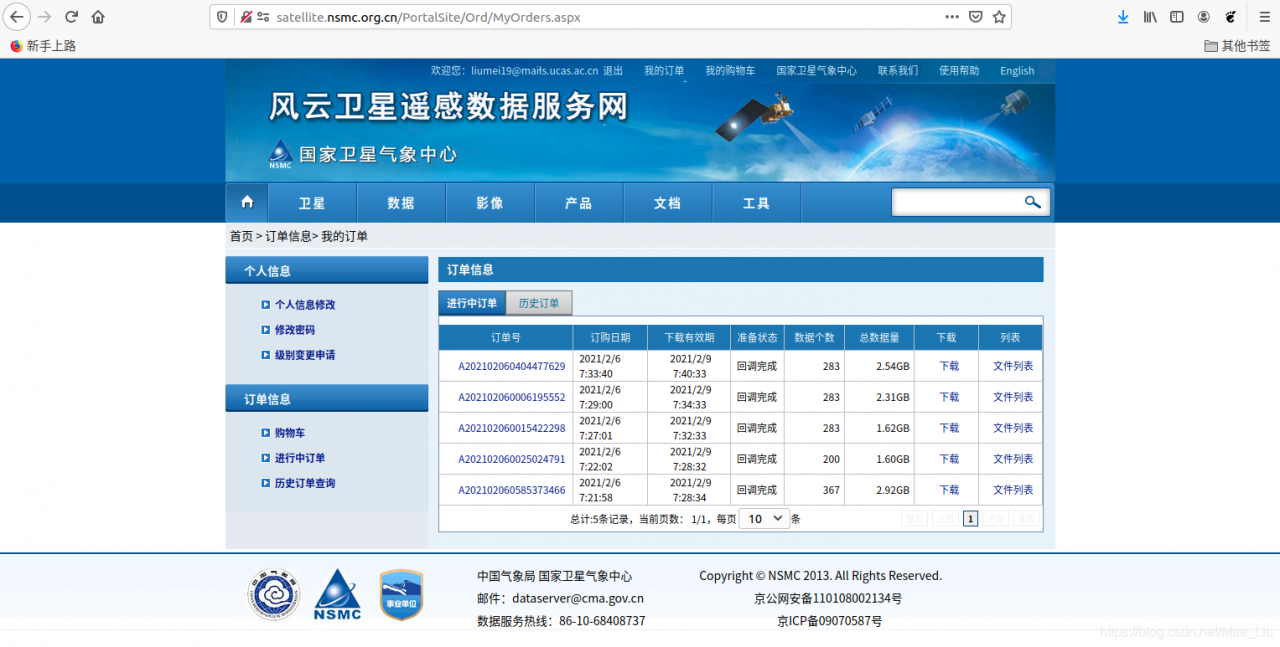
Task: Open the page actions three-dot menu
Action: coord(951,17)
